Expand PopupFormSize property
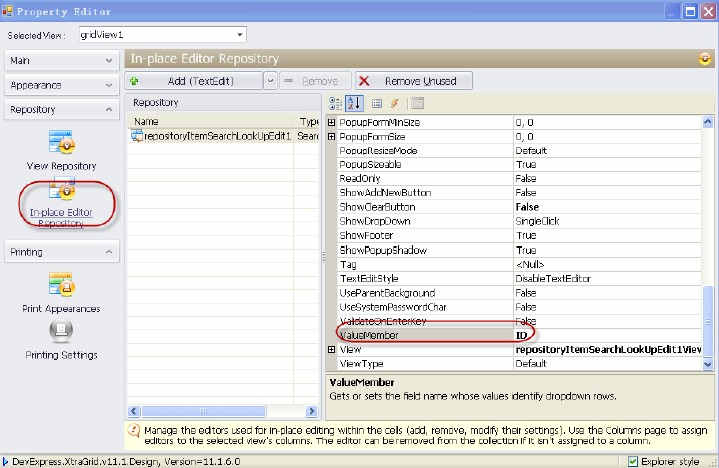 pos(332,137)
